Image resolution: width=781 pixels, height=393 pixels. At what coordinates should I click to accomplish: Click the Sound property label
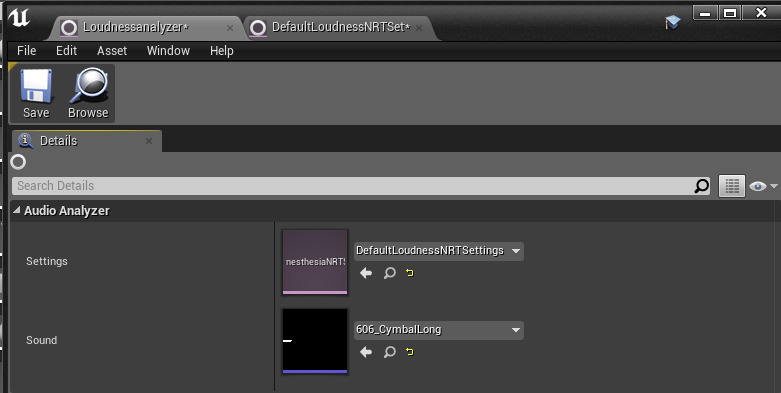coord(41,340)
